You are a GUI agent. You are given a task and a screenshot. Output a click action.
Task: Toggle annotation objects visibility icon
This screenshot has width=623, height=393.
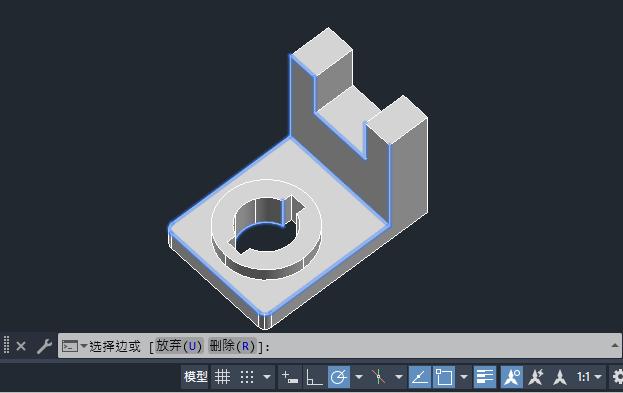click(512, 376)
